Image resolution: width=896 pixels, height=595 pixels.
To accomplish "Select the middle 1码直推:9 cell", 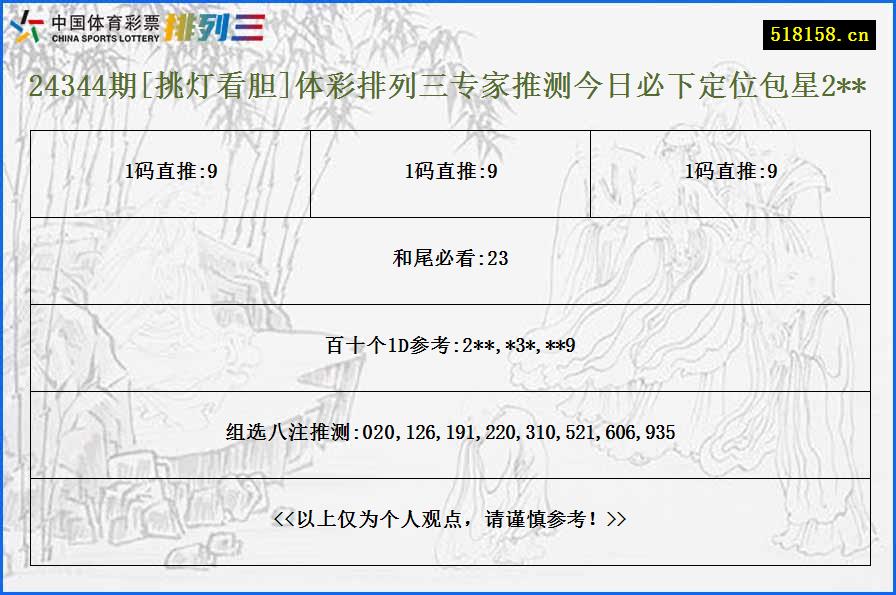I will pyautogui.click(x=448, y=171).
